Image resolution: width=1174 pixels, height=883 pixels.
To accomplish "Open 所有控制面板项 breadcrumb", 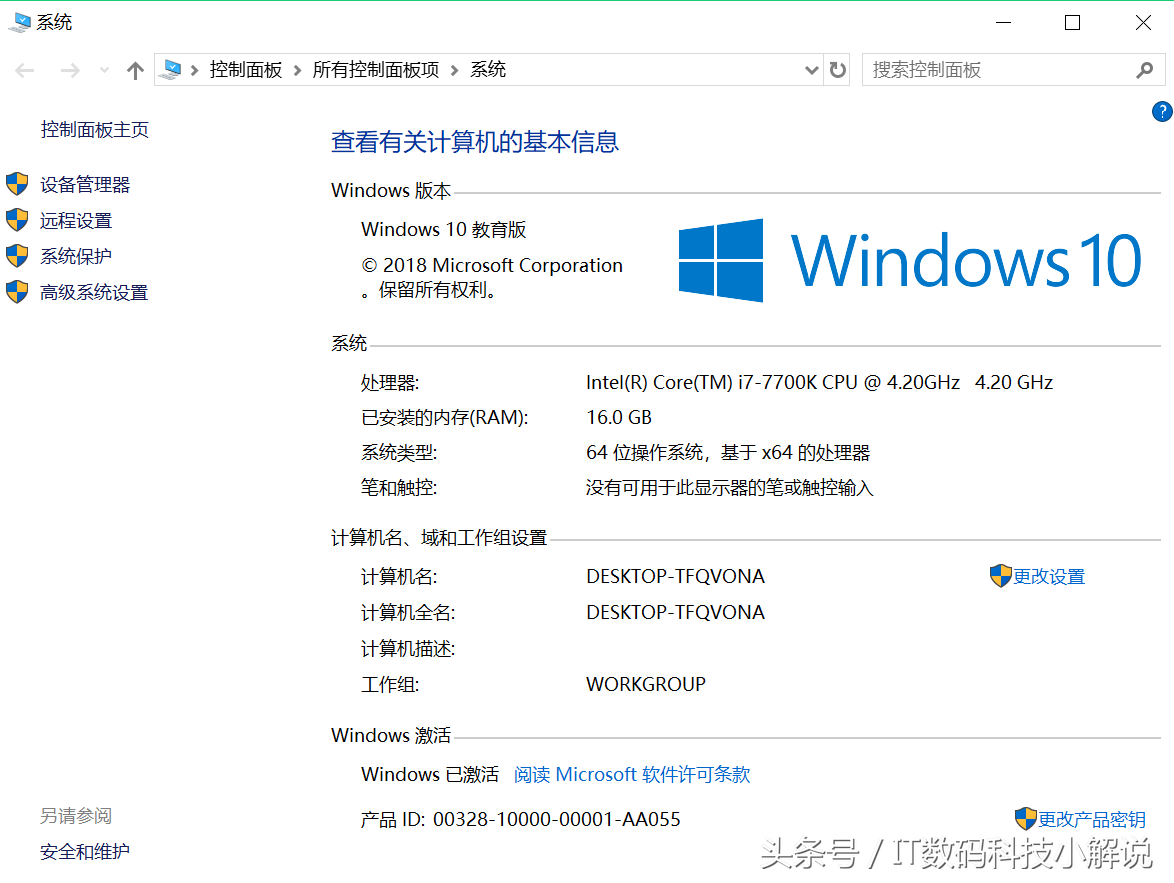I will pyautogui.click(x=375, y=70).
